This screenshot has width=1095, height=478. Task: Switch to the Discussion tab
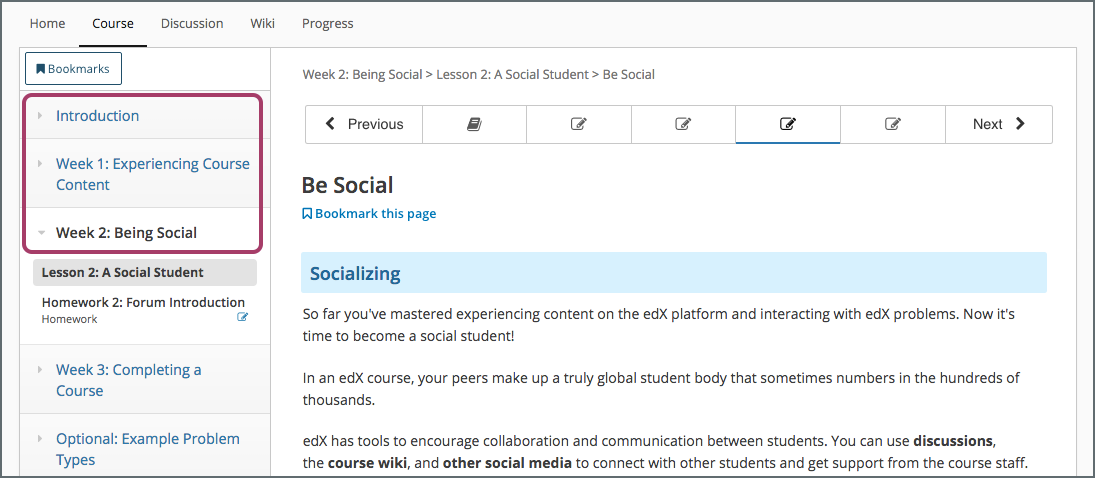(x=192, y=23)
